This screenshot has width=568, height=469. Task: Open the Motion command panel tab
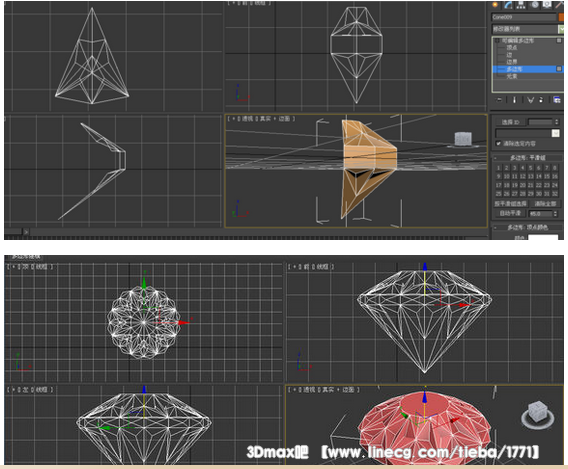click(534, 5)
